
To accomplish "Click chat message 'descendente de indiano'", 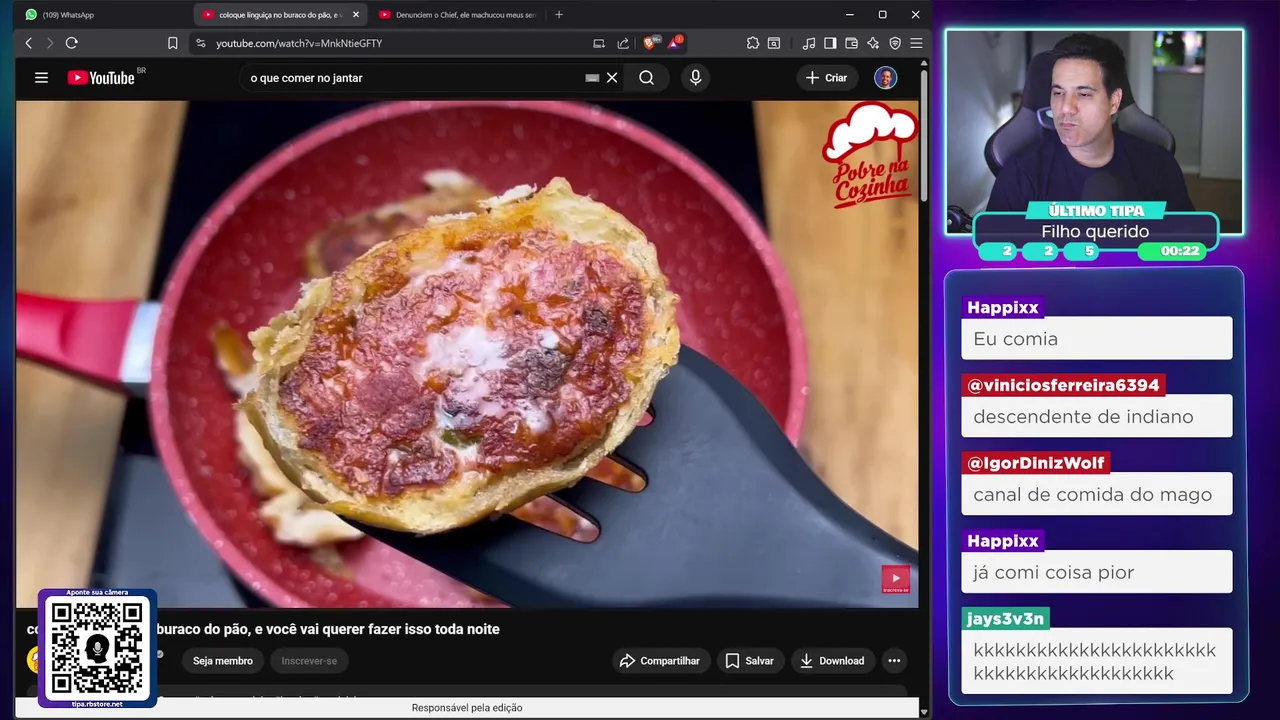I will coord(1096,416).
